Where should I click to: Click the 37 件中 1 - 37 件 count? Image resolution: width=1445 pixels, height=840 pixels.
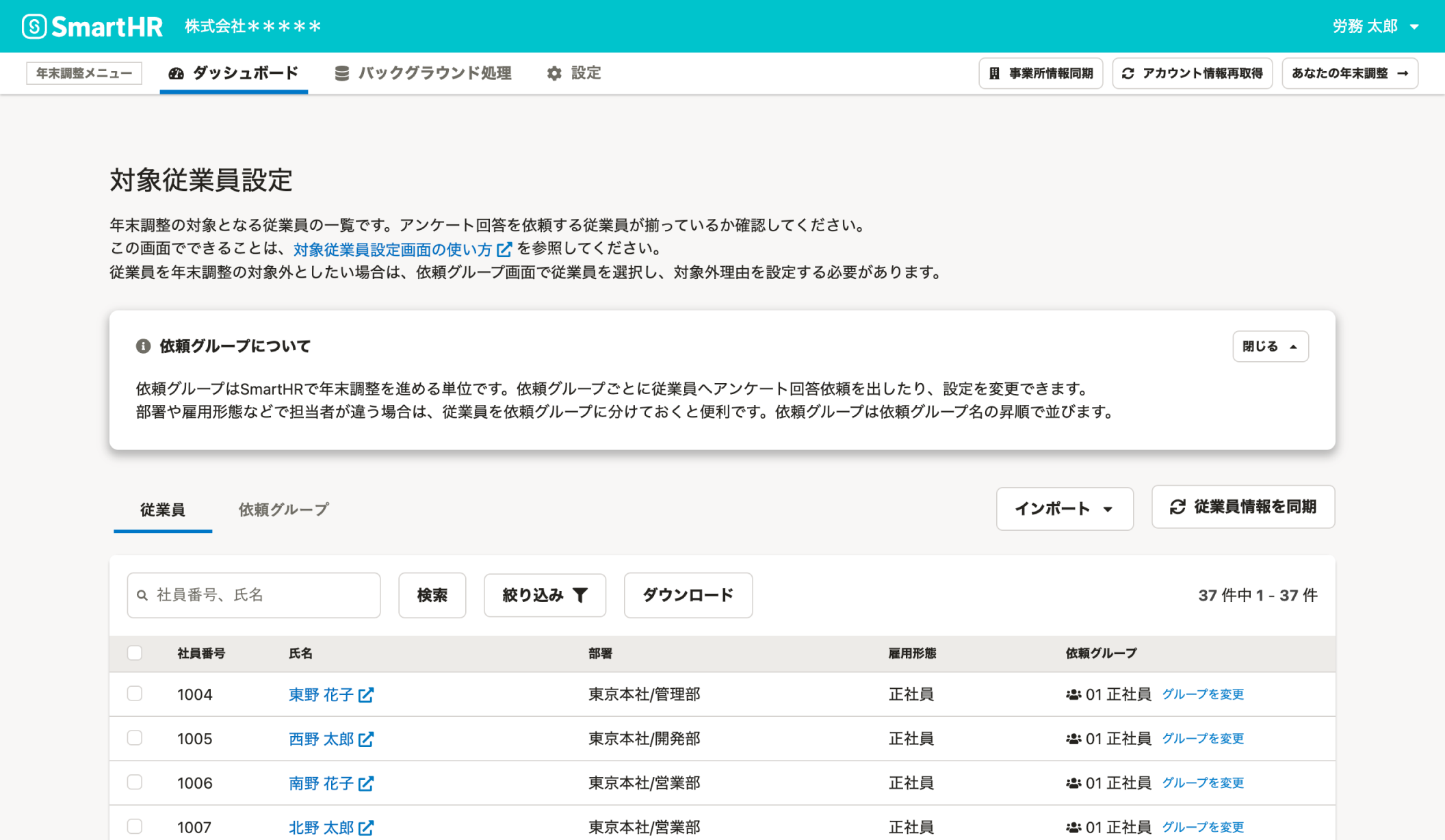(x=1258, y=595)
